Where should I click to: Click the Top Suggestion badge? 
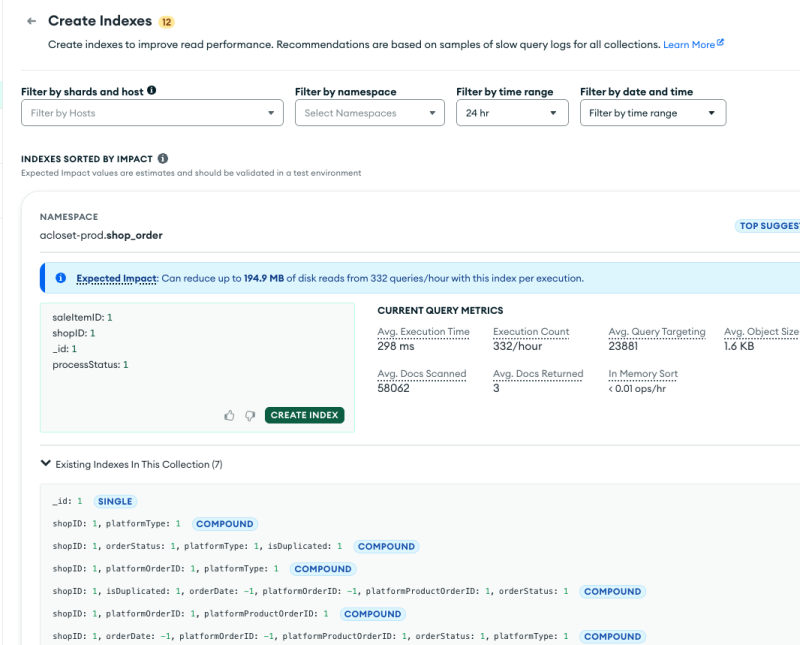click(x=768, y=226)
